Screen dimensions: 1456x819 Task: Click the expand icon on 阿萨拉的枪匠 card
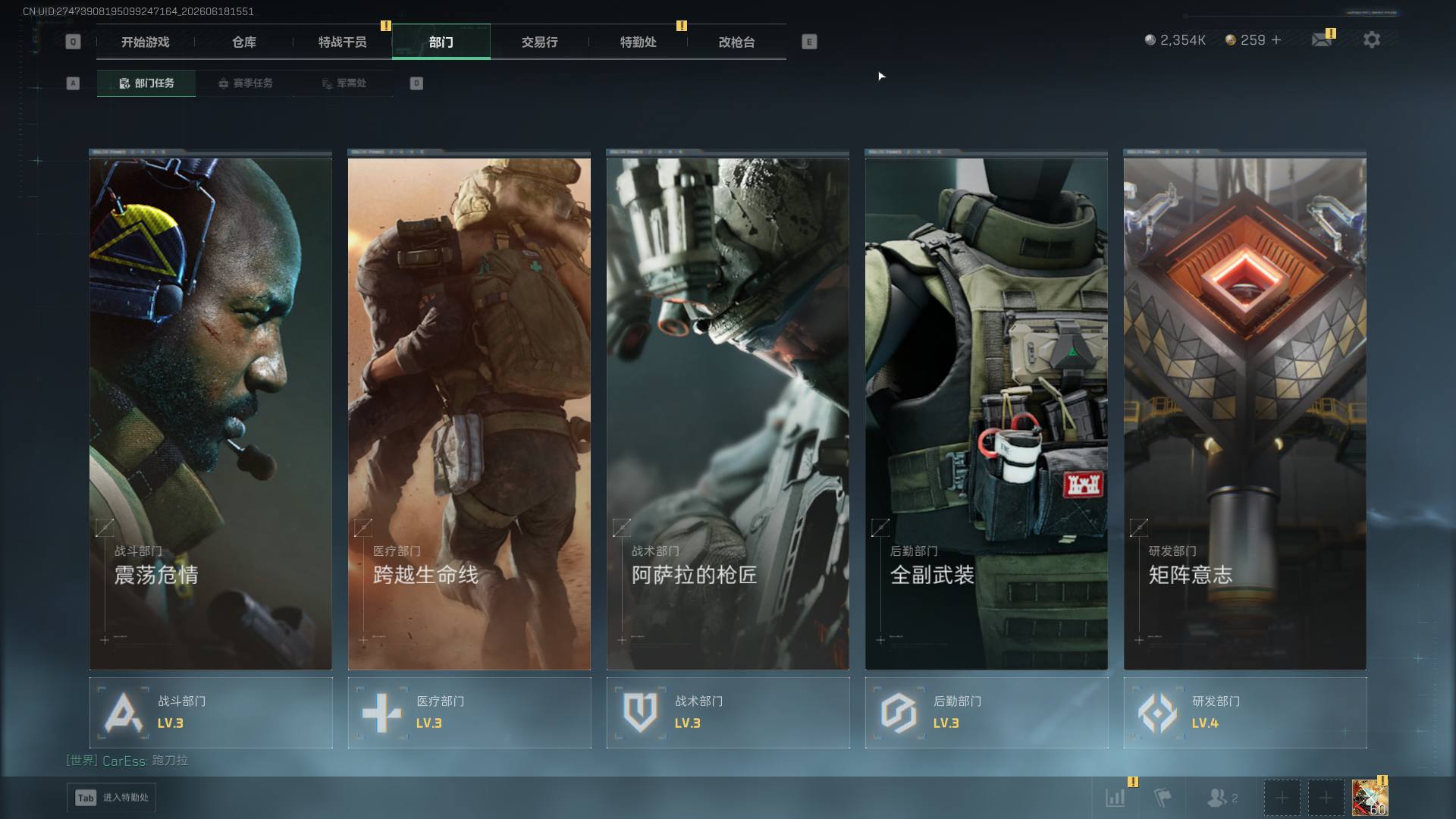pos(622,527)
